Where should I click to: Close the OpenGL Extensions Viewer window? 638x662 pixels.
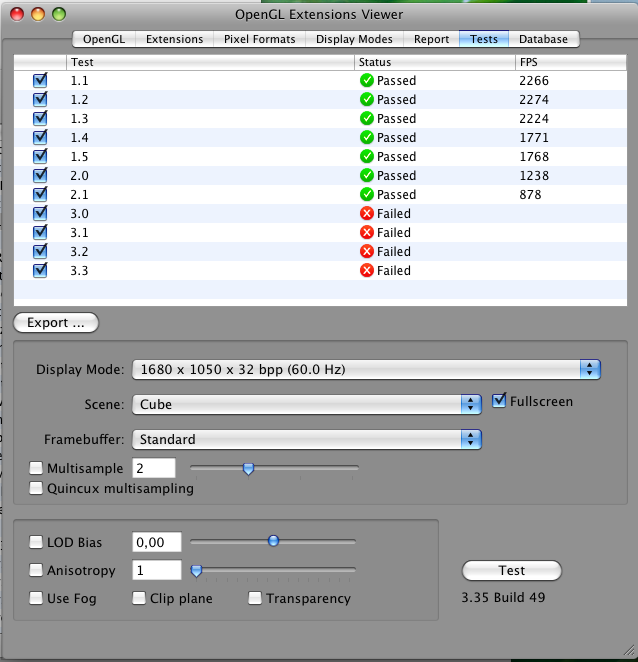pyautogui.click(x=17, y=14)
